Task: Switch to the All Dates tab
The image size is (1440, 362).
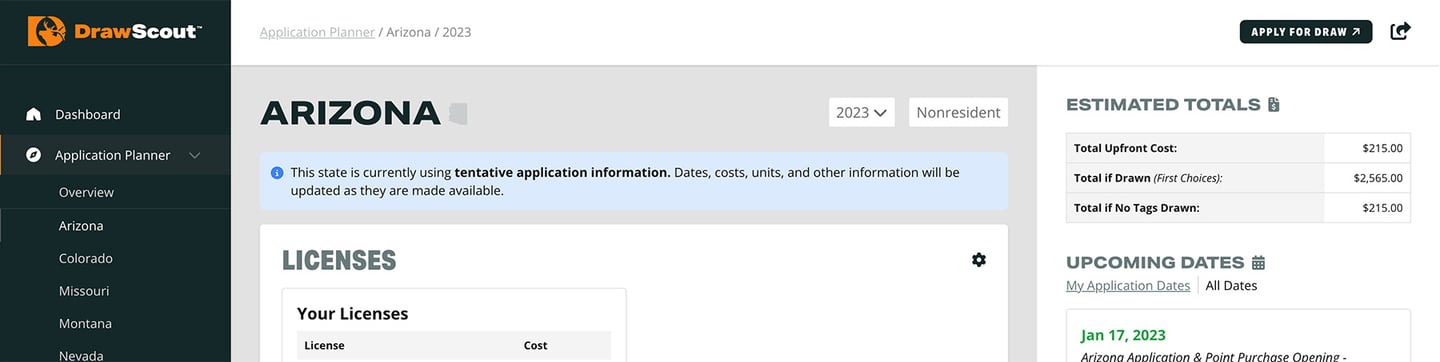Action: pos(1231,285)
